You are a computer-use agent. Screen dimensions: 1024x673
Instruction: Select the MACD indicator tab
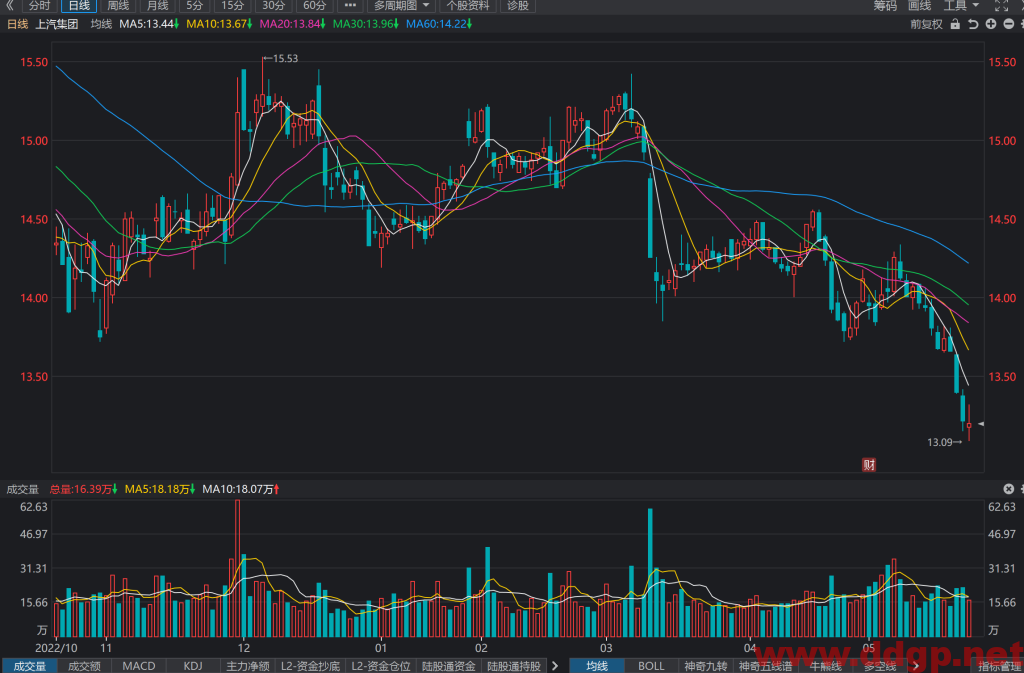[x=139, y=666]
